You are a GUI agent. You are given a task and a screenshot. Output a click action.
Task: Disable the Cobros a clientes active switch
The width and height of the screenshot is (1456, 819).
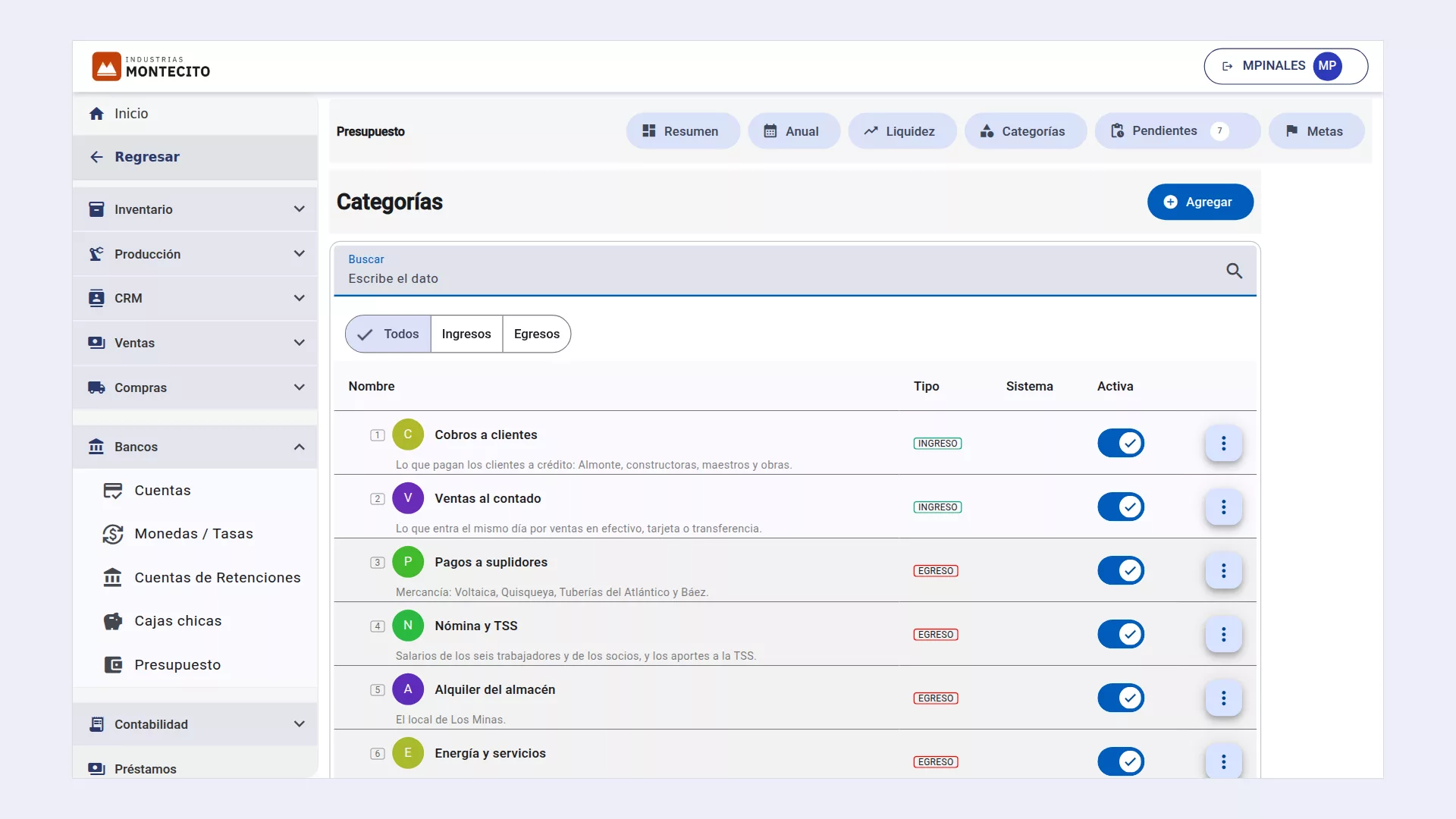tap(1121, 443)
